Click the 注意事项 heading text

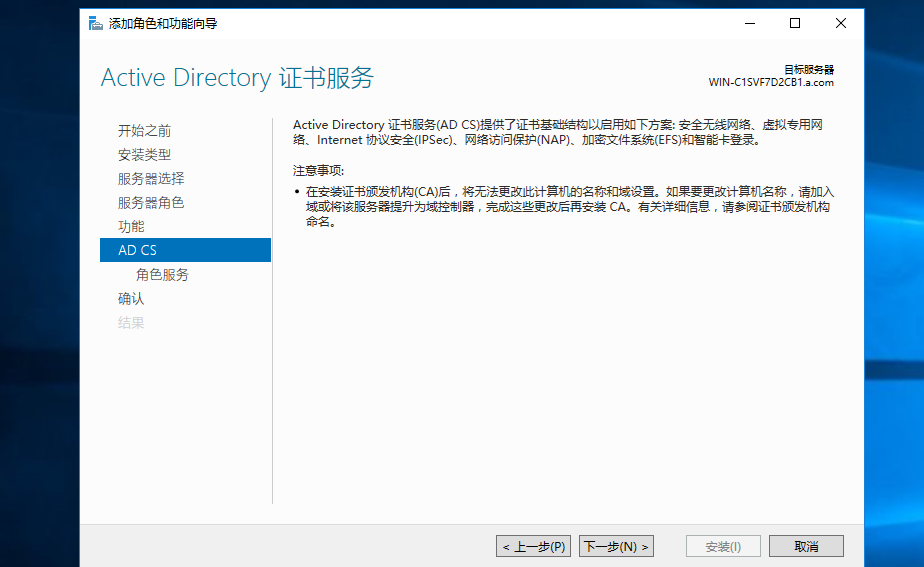[318, 170]
